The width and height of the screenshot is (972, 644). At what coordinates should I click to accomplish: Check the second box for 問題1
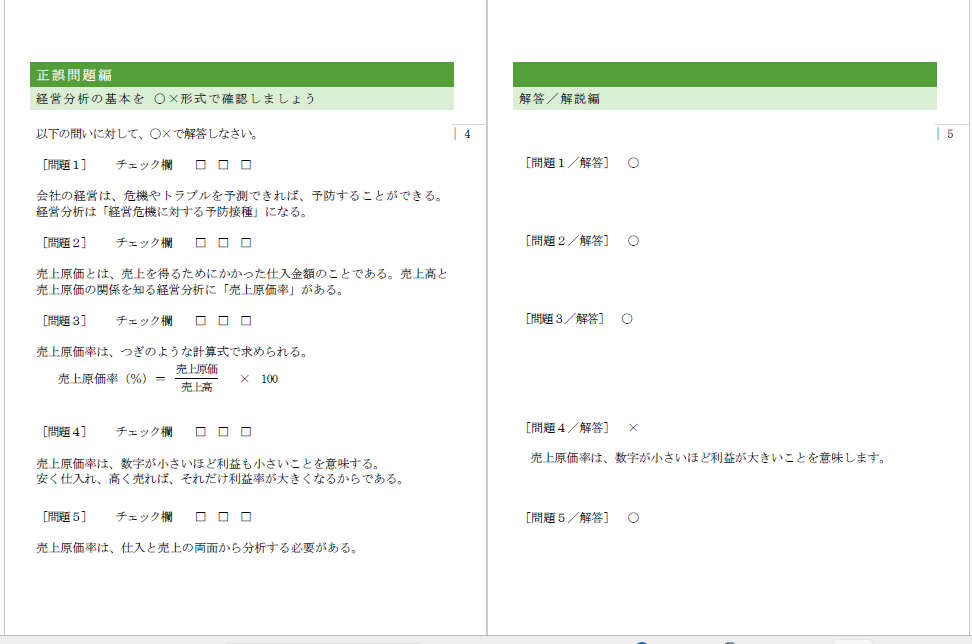(223, 164)
